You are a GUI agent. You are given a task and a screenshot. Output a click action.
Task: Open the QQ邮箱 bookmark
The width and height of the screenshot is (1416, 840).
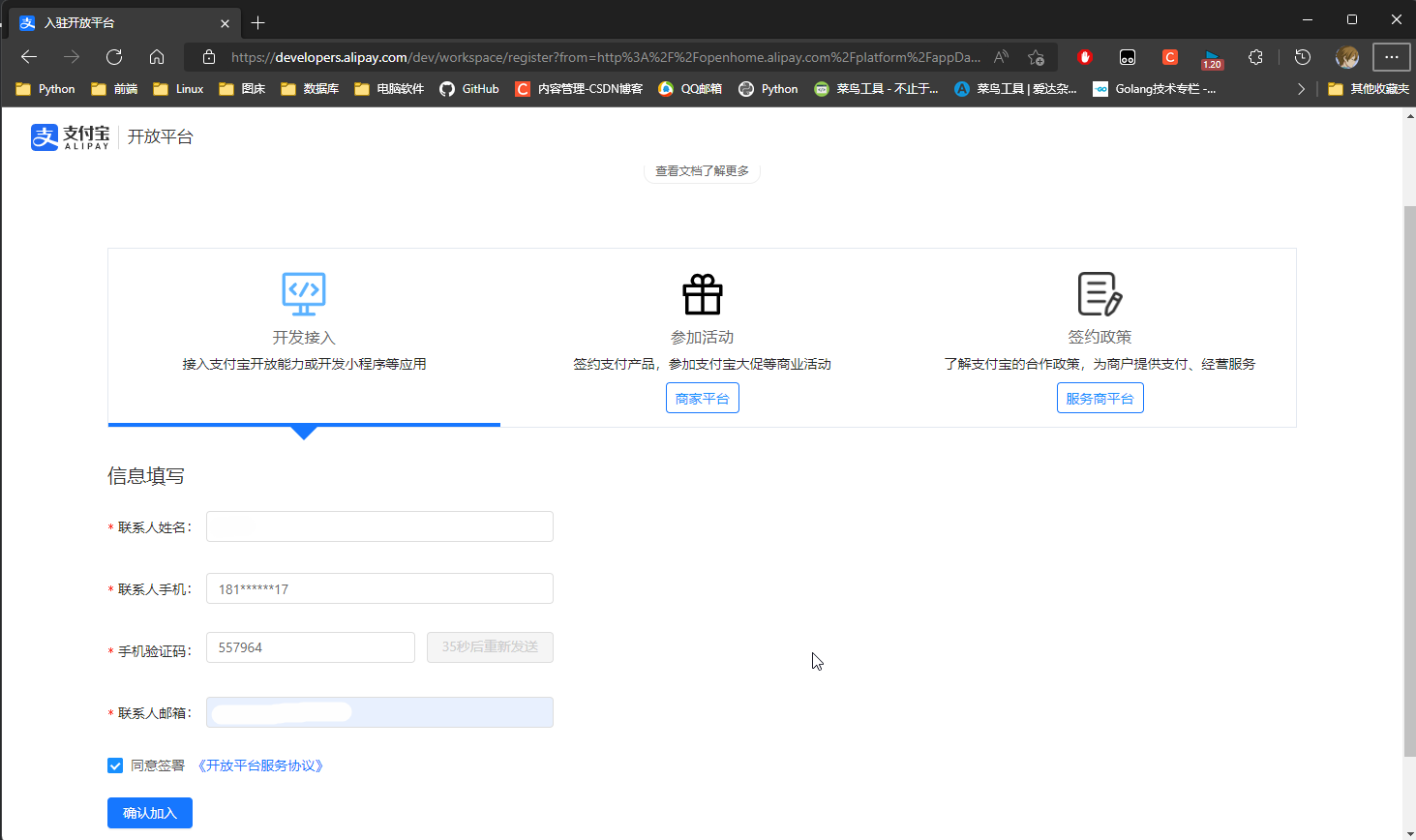(x=690, y=89)
